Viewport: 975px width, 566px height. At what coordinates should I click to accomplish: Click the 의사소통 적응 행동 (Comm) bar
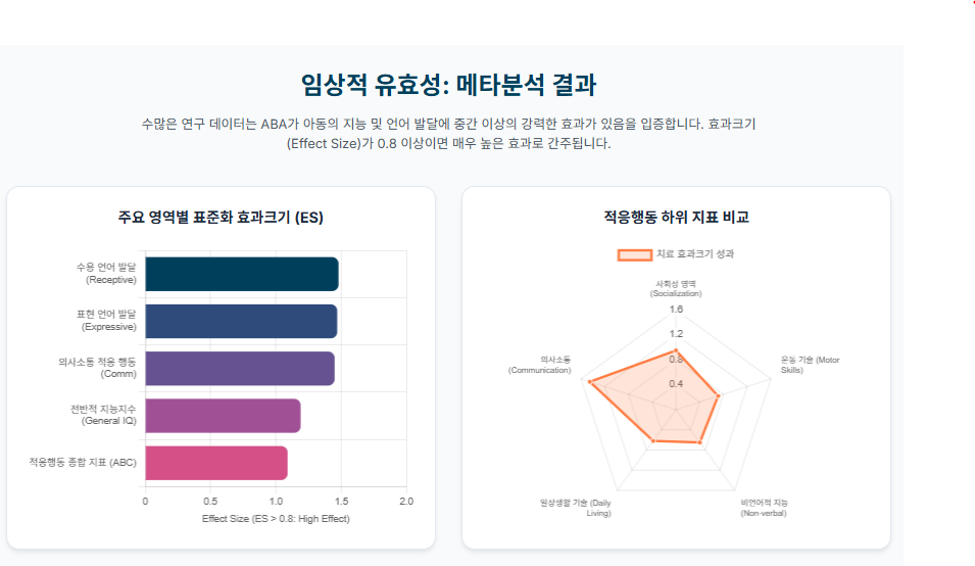(240, 368)
